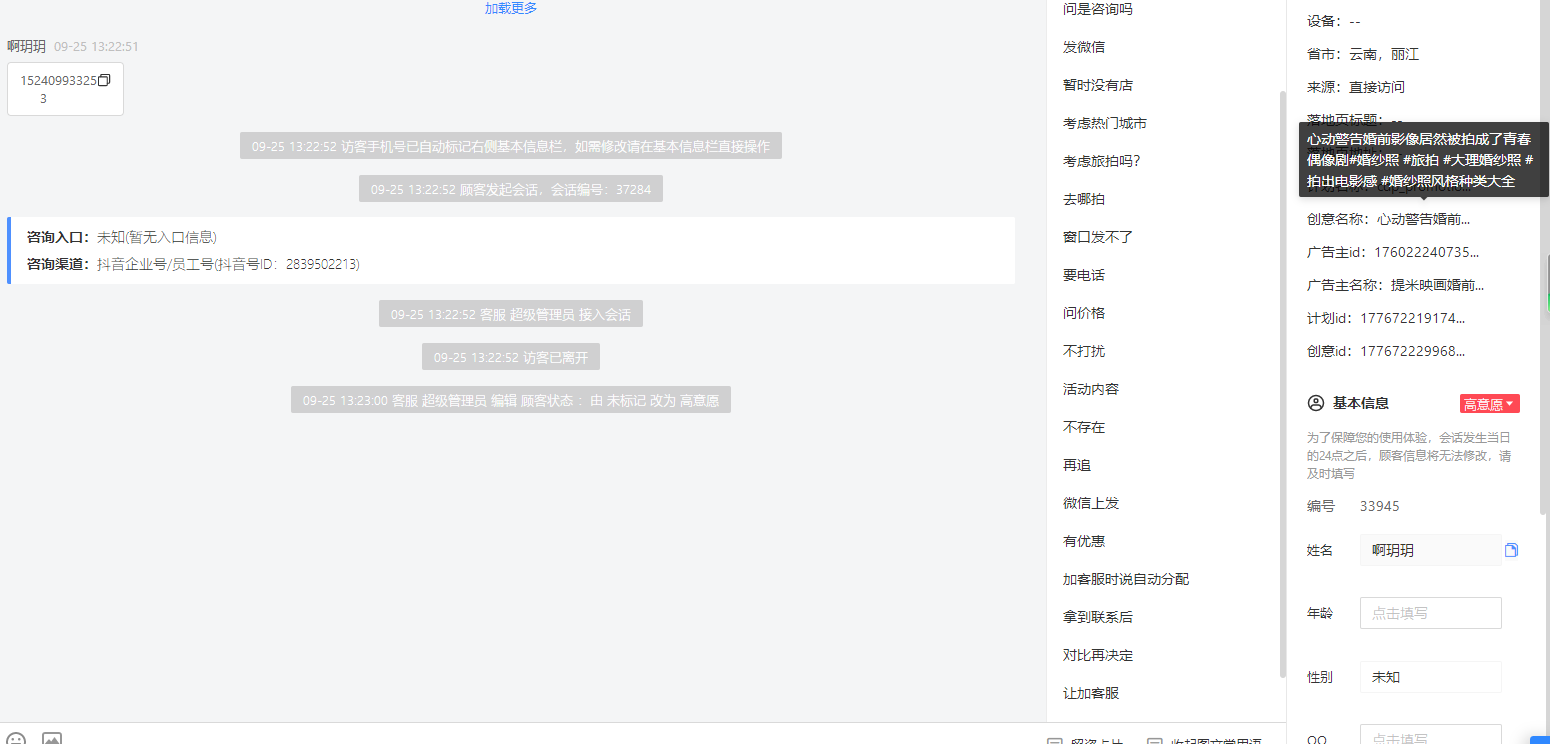
Task: Pick the 对比再决定 quick reply entry
Action: (1098, 655)
